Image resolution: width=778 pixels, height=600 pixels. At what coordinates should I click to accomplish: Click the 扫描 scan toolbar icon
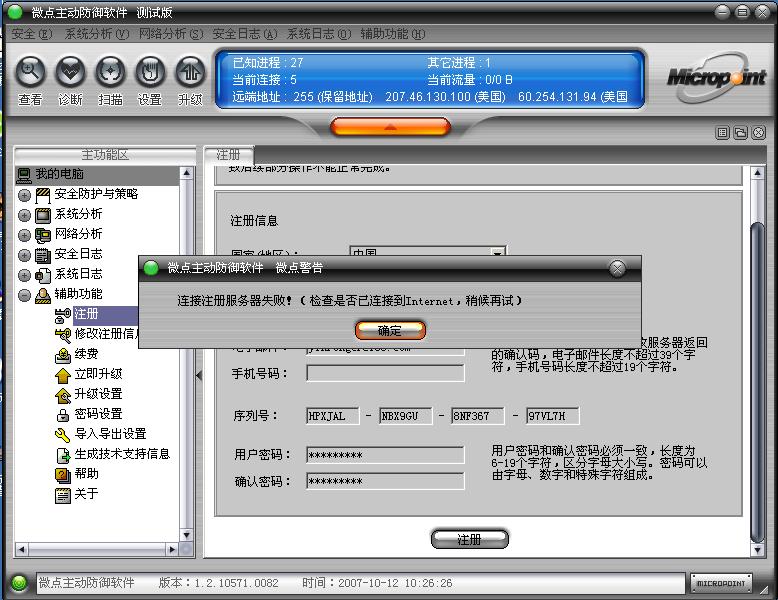[x=111, y=72]
